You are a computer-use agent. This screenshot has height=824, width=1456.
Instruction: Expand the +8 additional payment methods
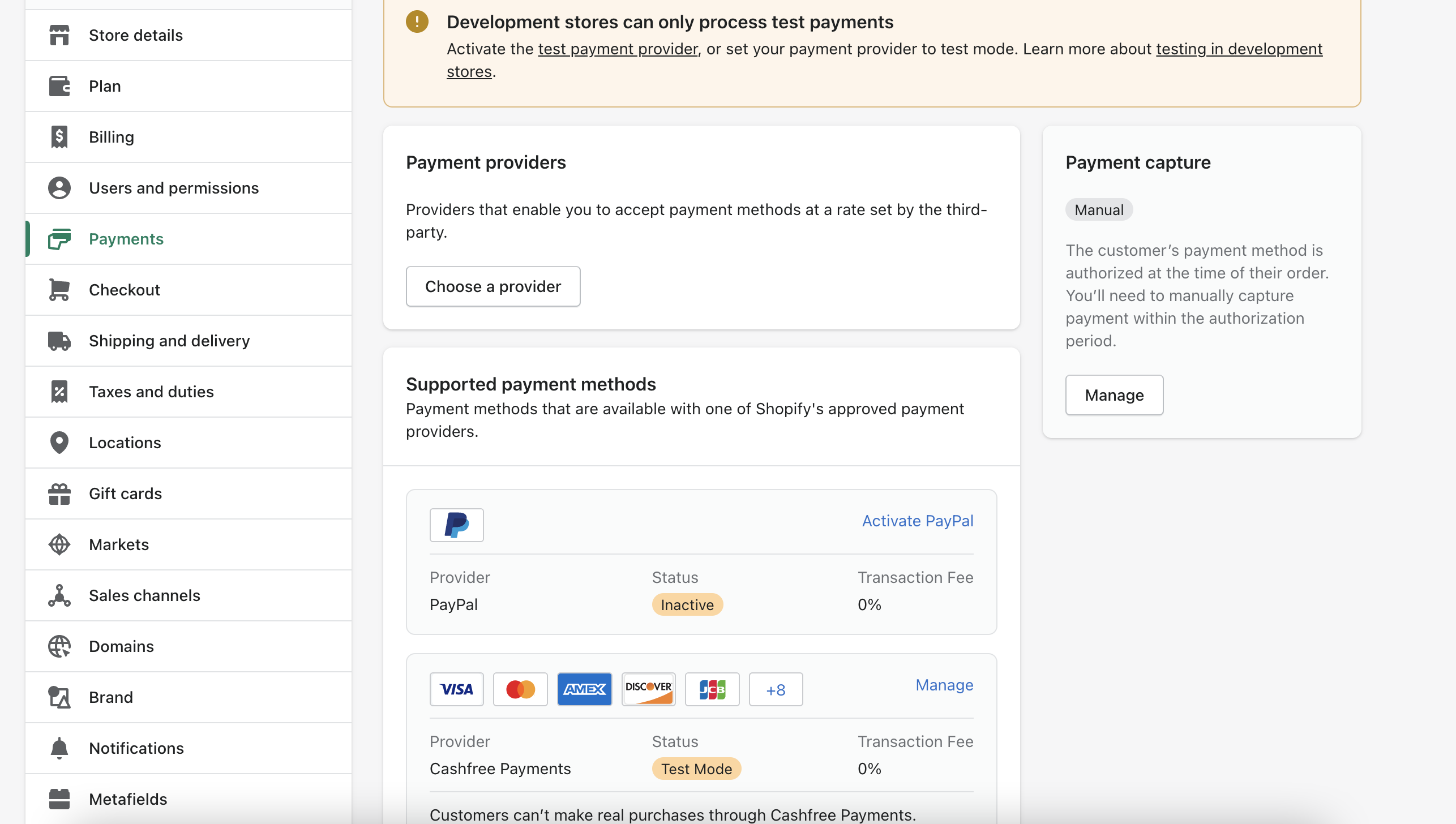pyautogui.click(x=776, y=689)
